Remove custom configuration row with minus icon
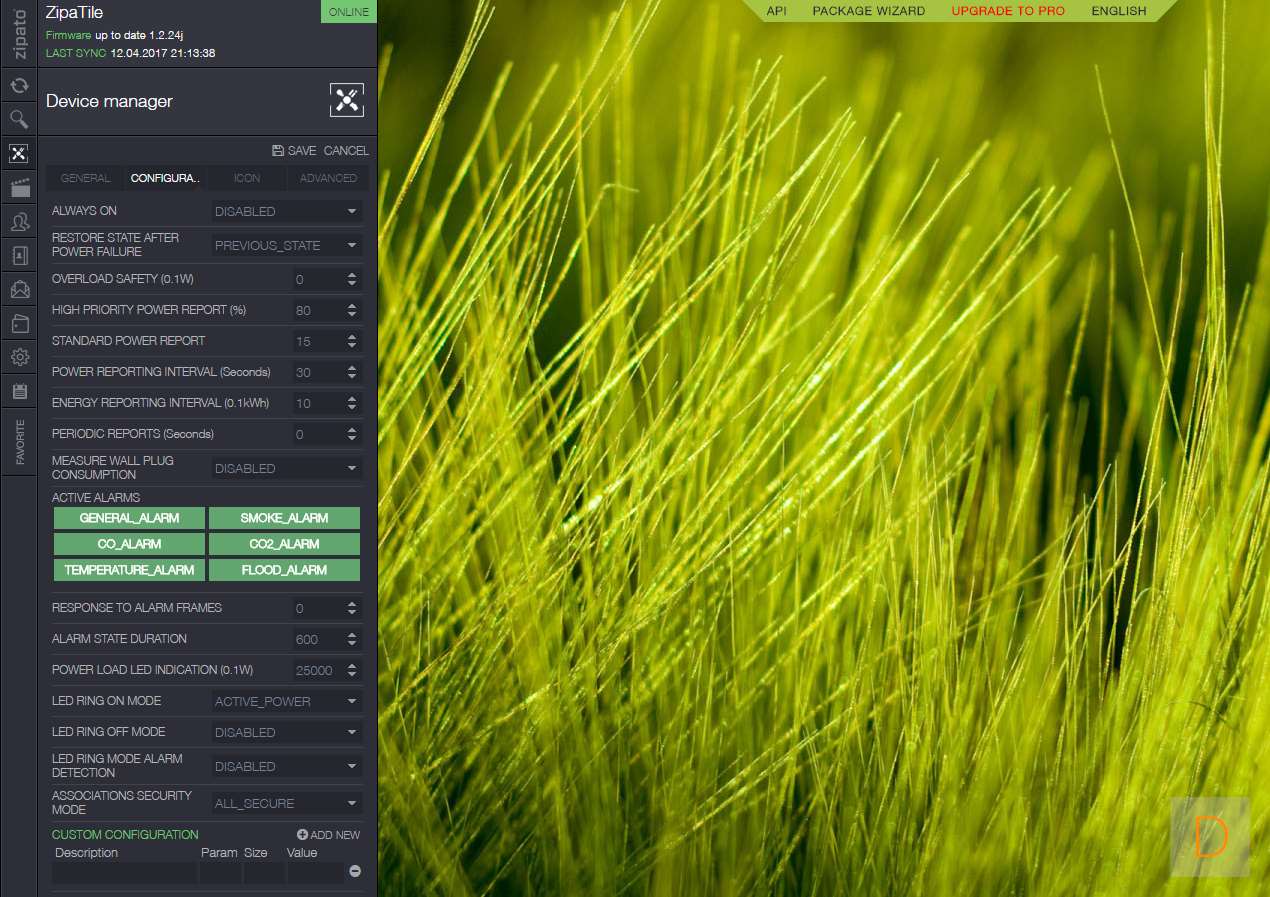The height and width of the screenshot is (897, 1270). coord(354,872)
